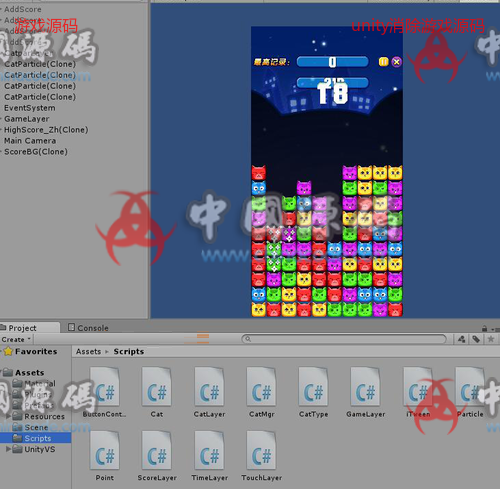Select the CatMgr script icon

[261, 387]
